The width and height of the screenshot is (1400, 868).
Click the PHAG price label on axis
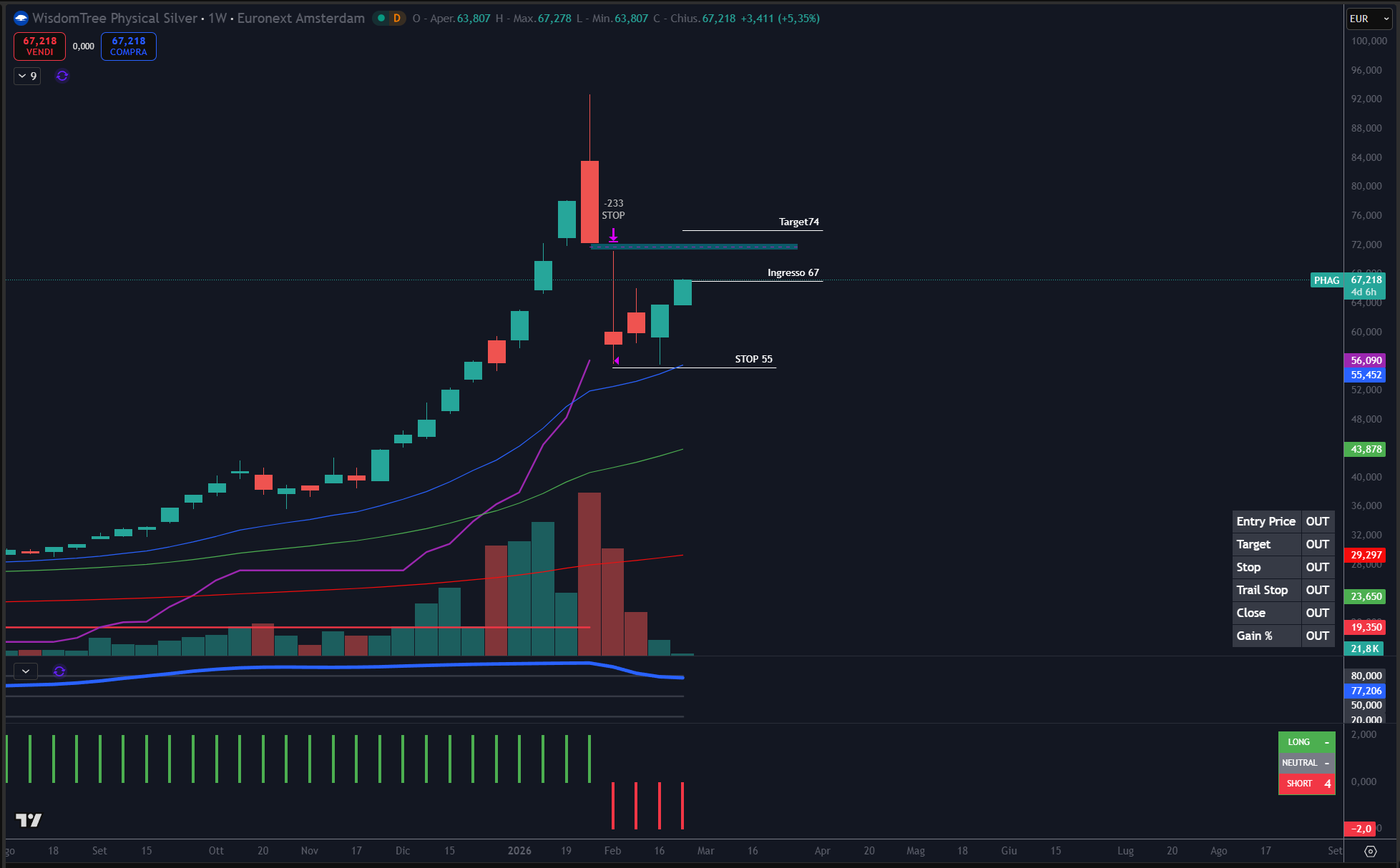1326,280
